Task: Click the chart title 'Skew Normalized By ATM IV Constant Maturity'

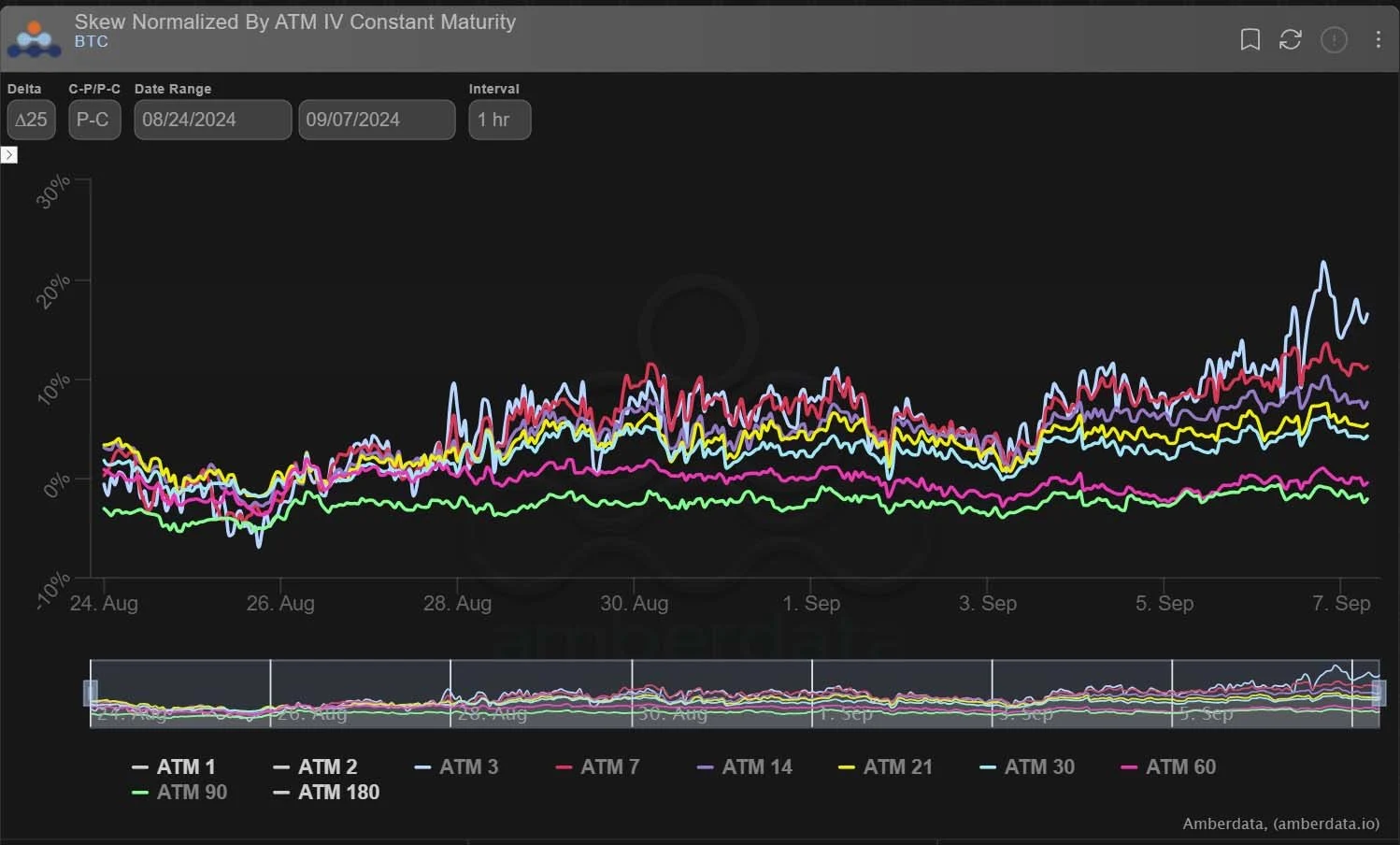Action: (295, 21)
